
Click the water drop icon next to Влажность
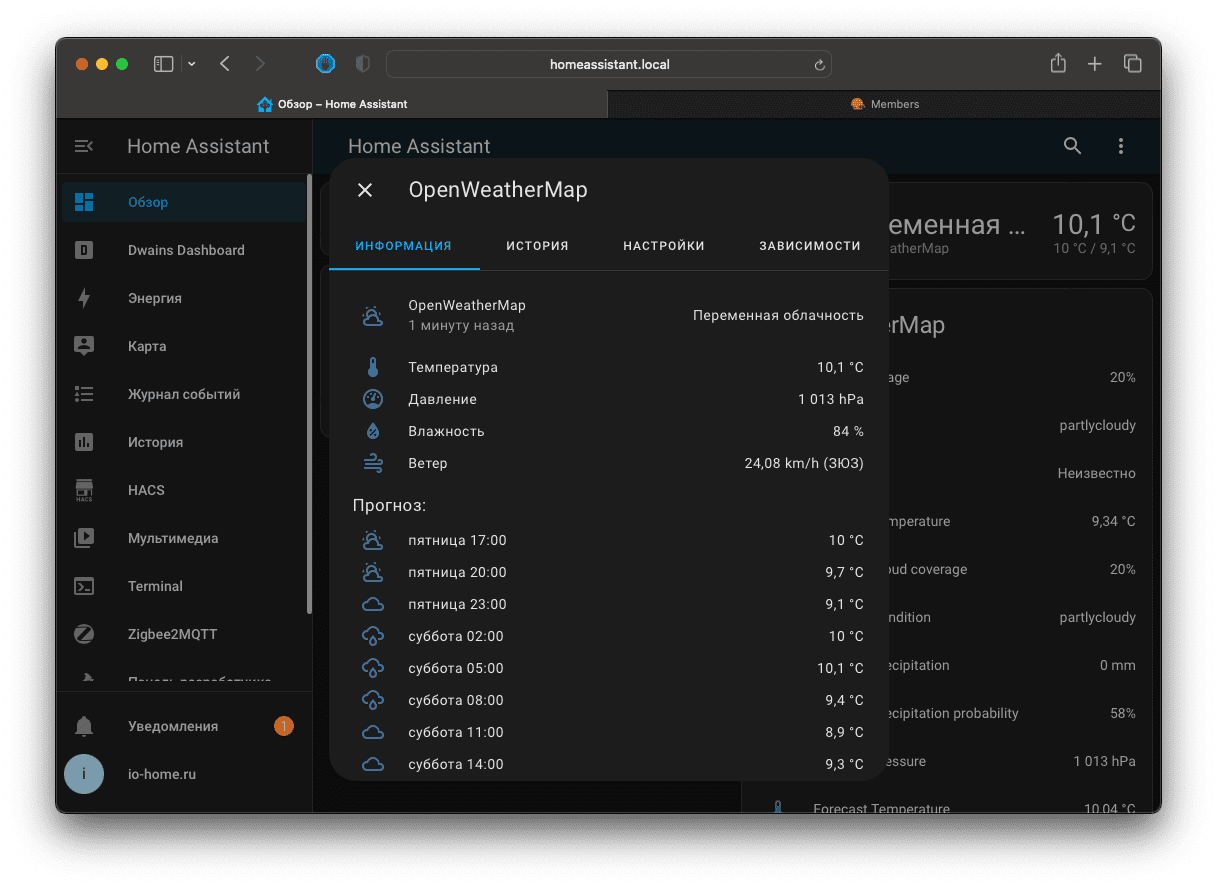point(372,431)
